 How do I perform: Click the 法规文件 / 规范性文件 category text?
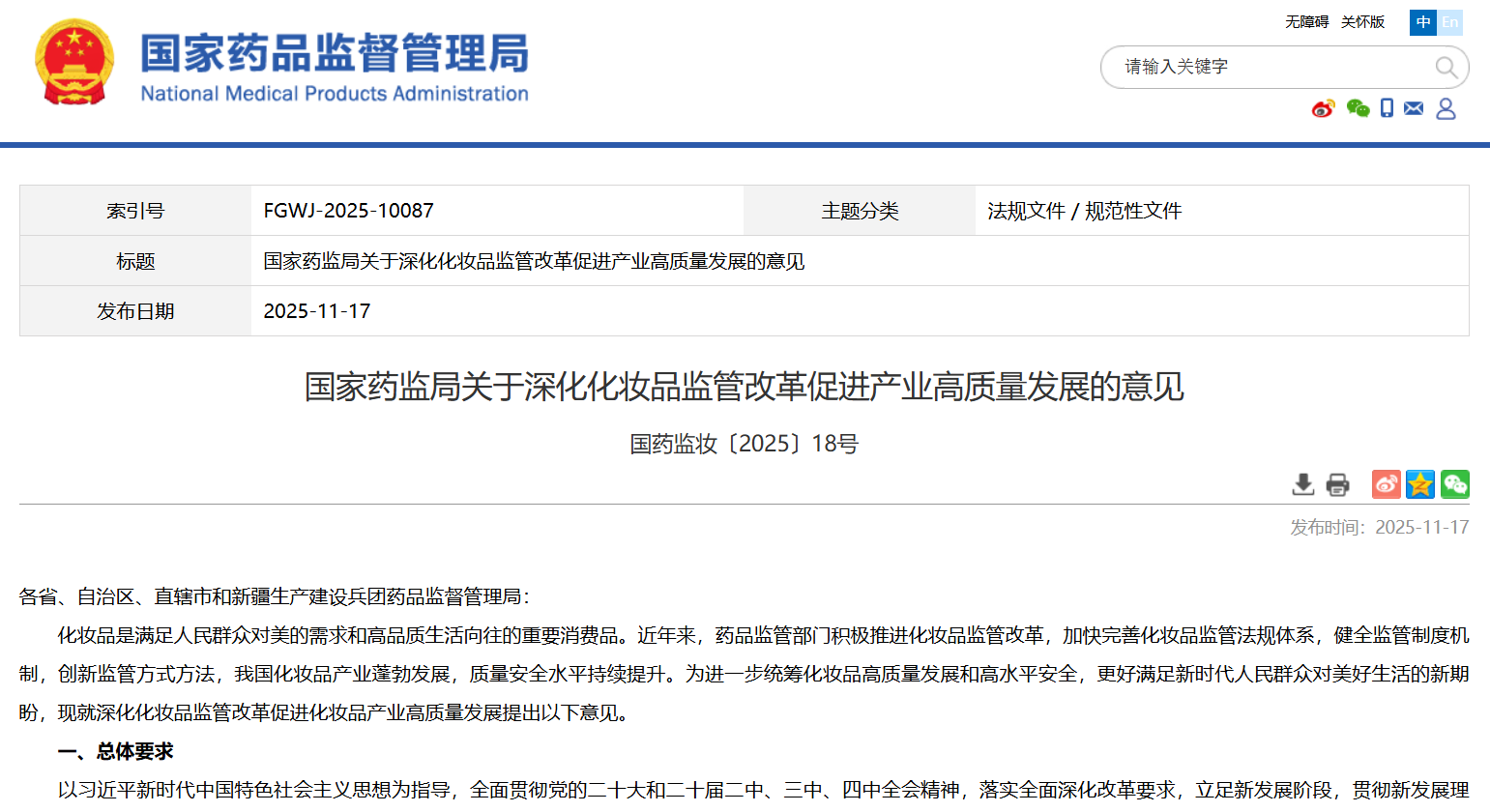(x=1084, y=211)
